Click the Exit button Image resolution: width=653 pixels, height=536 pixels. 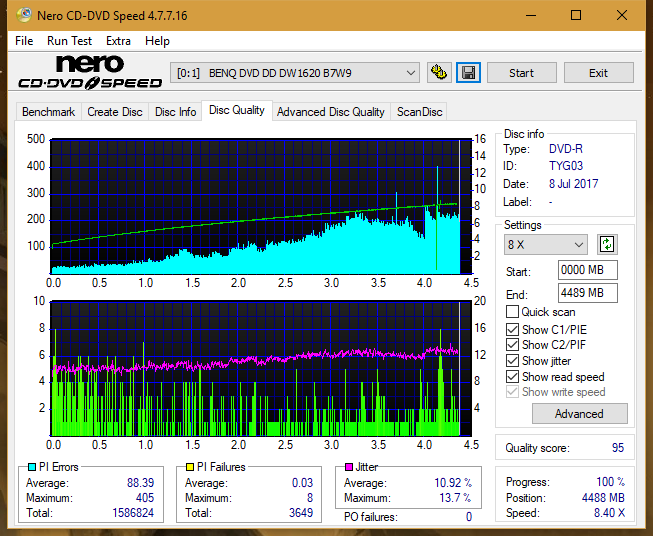(598, 73)
